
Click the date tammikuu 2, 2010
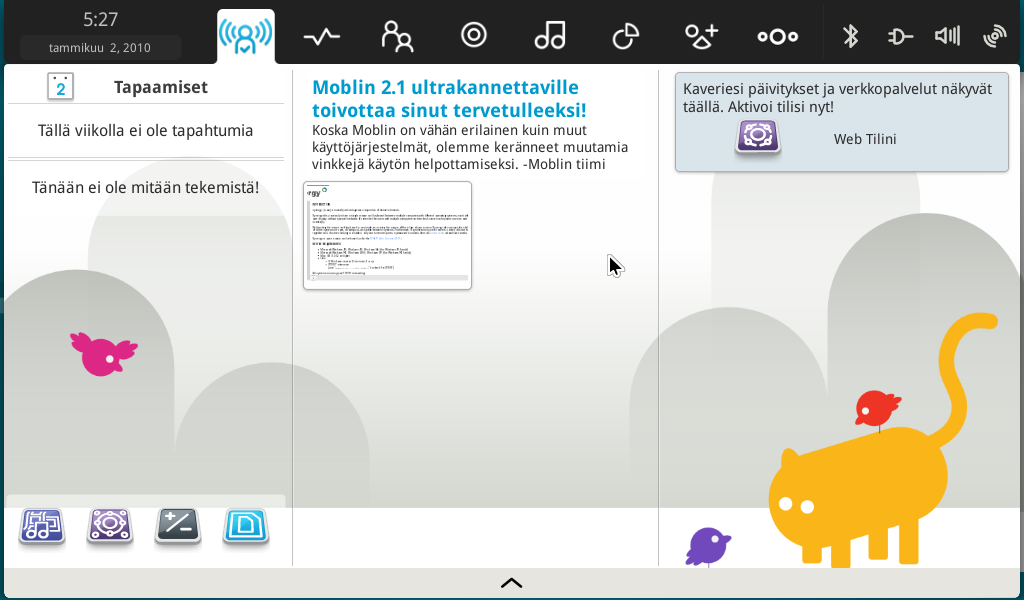[x=100, y=48]
